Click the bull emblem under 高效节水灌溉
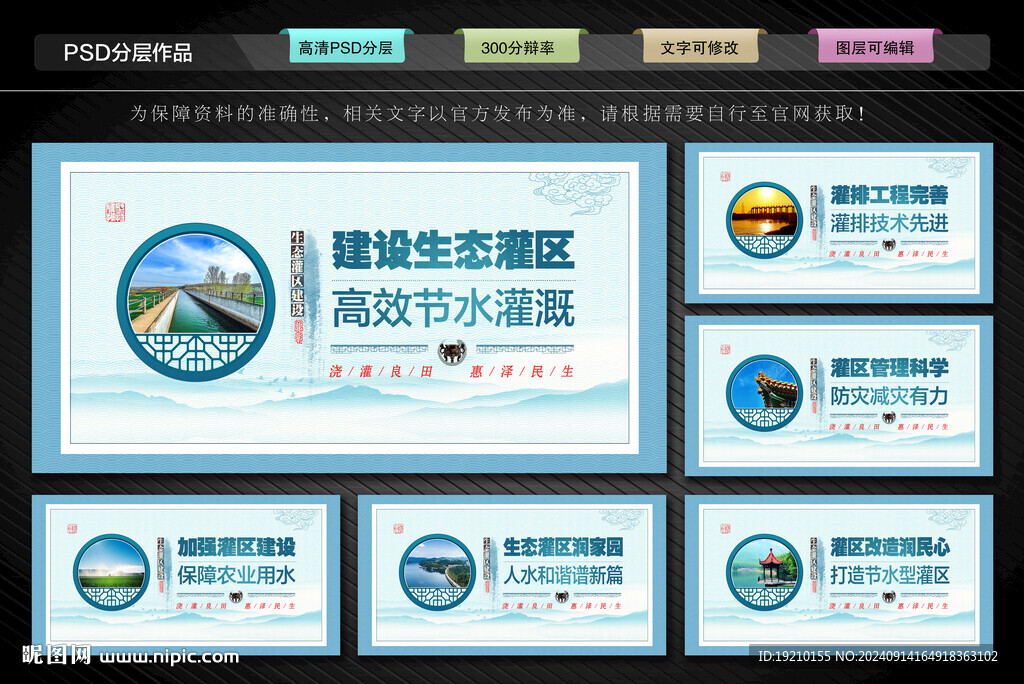1024x684 pixels. coord(452,352)
